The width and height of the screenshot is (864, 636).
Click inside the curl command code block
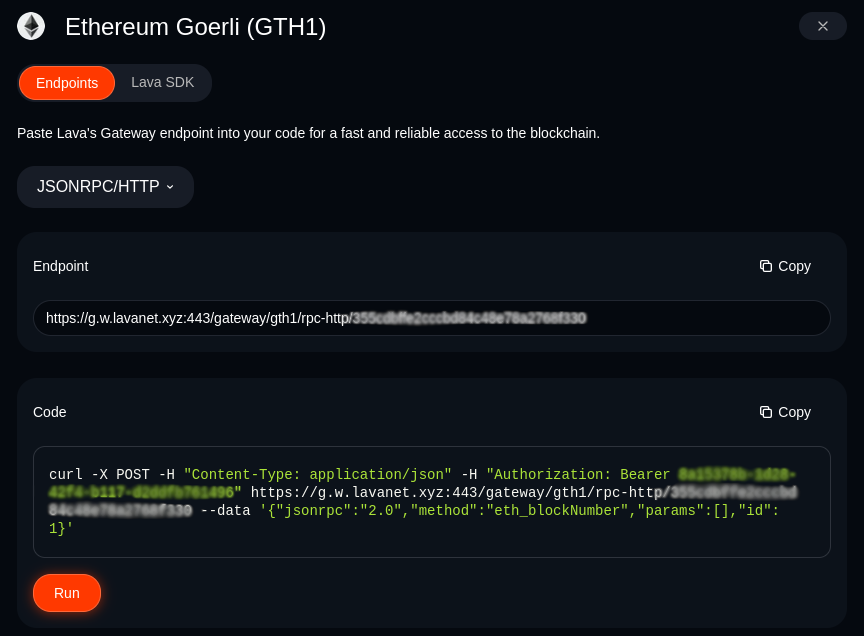point(432,501)
